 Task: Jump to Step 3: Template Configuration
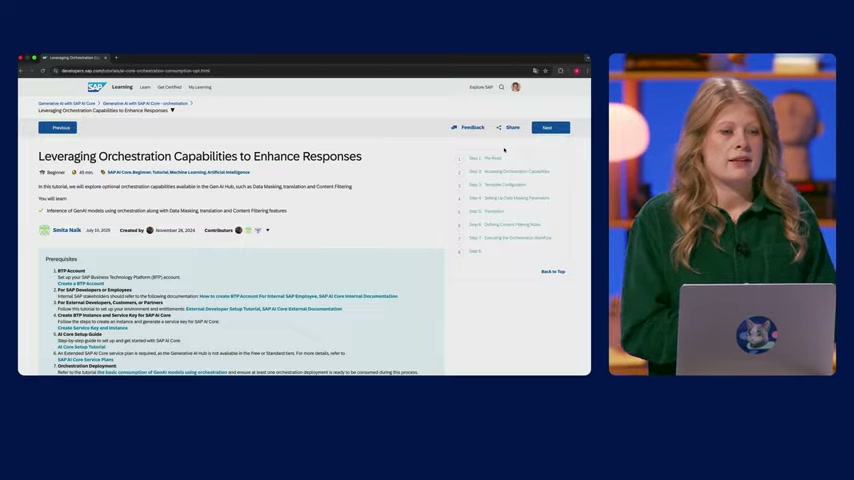(497, 185)
